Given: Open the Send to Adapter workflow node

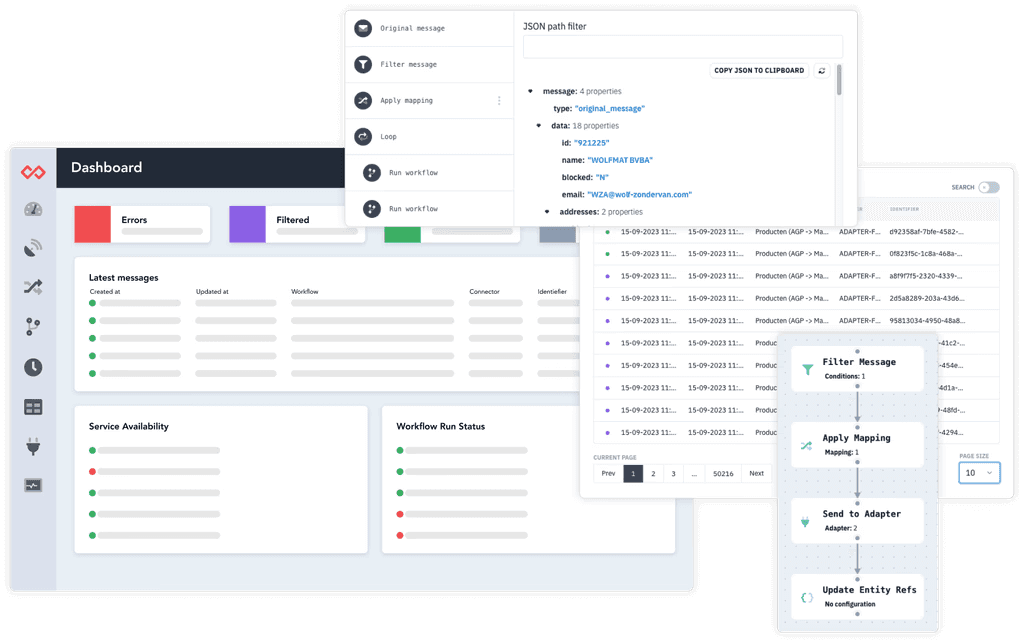Looking at the screenshot, I should [x=857, y=520].
